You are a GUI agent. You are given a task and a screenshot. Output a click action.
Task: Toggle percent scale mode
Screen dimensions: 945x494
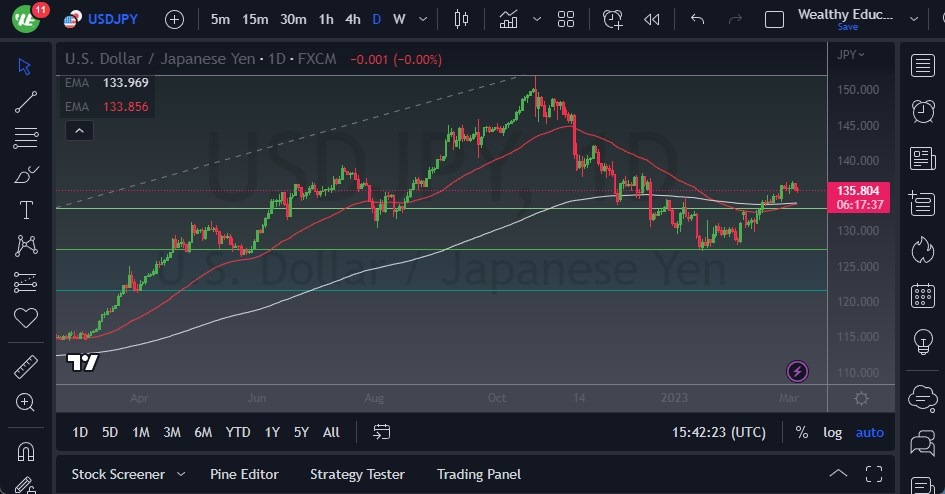[801, 432]
